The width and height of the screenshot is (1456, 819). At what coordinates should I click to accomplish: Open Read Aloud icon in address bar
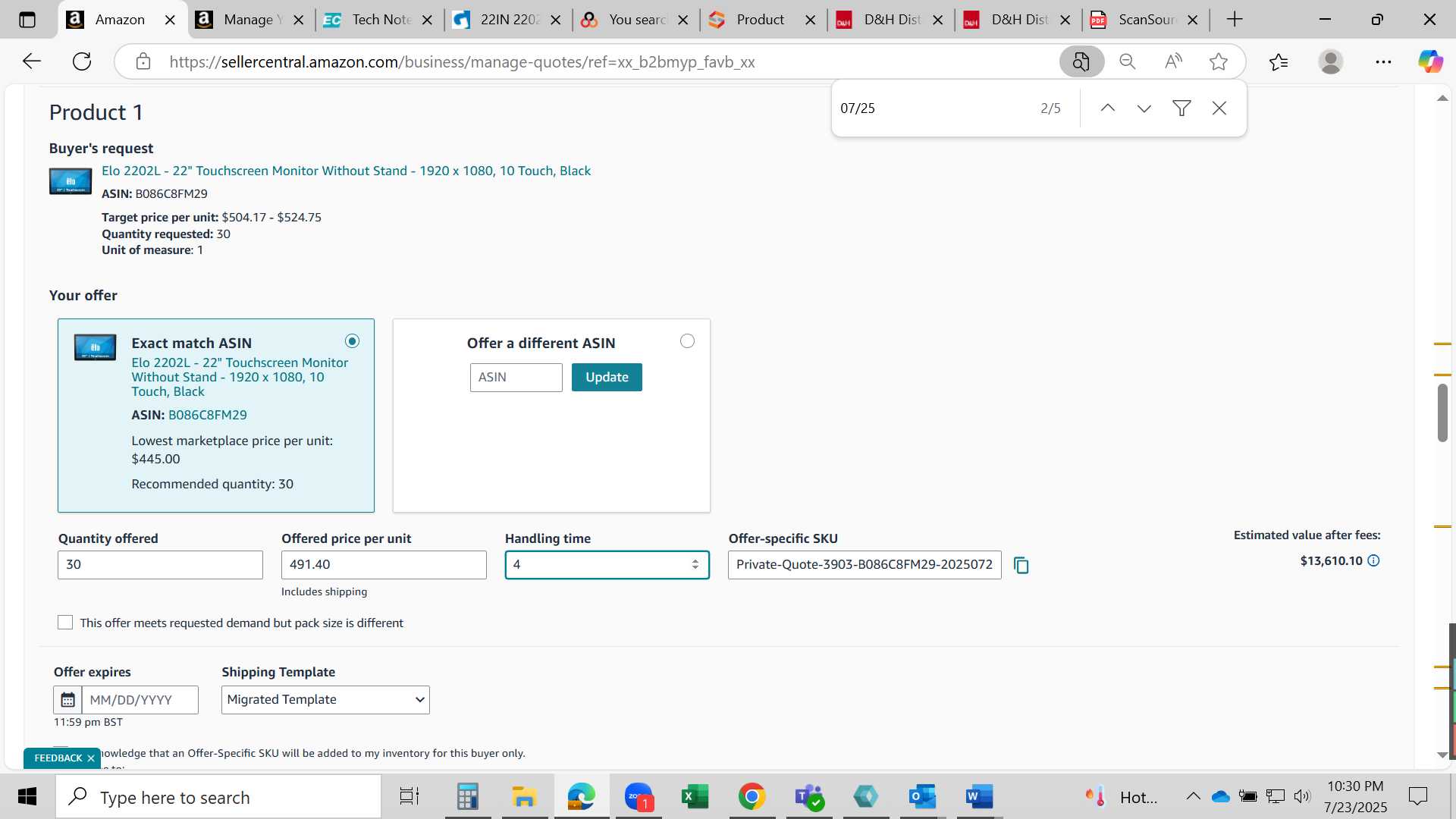(1173, 61)
